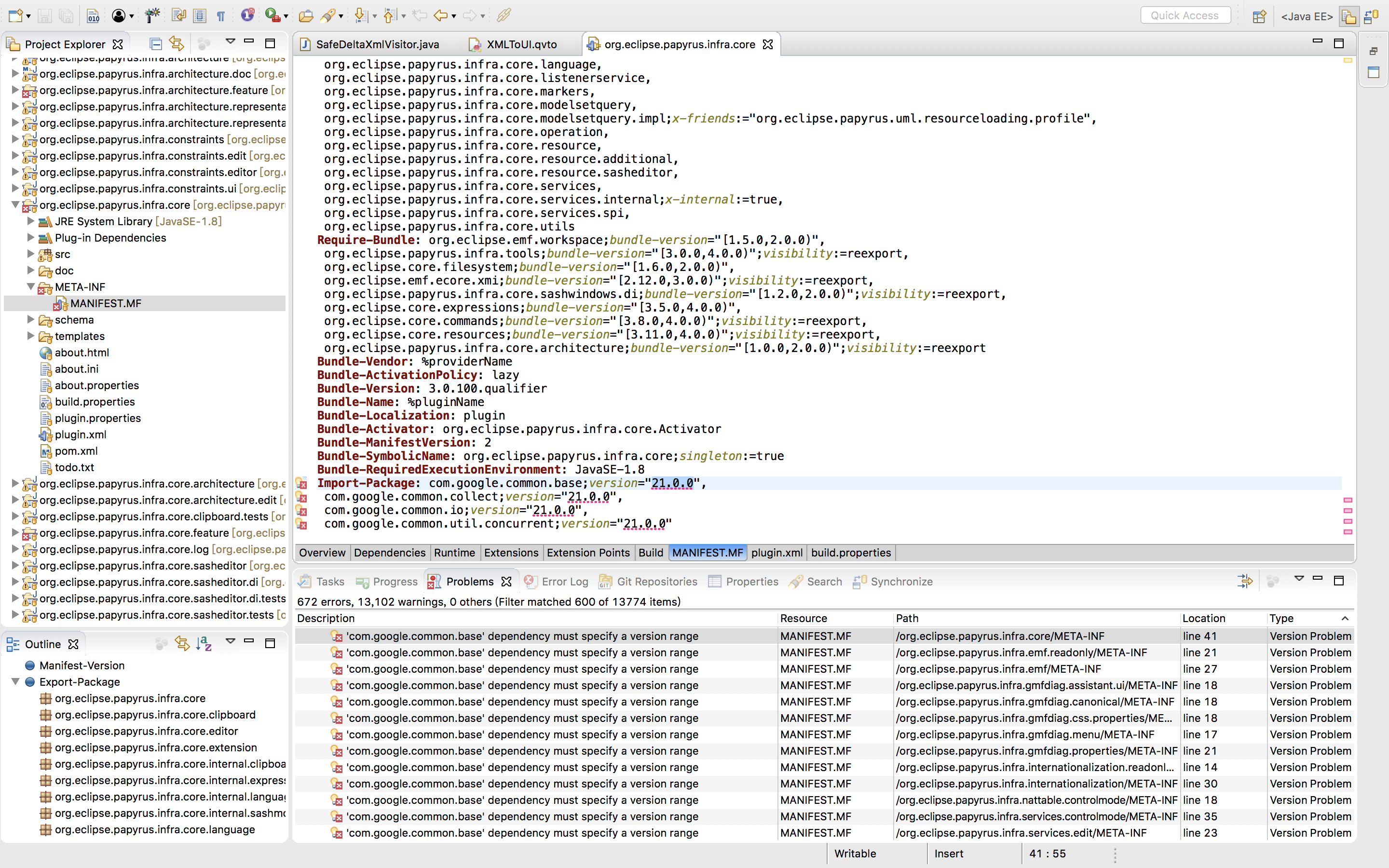
Task: Click the blue-topped window icon in right trim
Action: point(1374,72)
